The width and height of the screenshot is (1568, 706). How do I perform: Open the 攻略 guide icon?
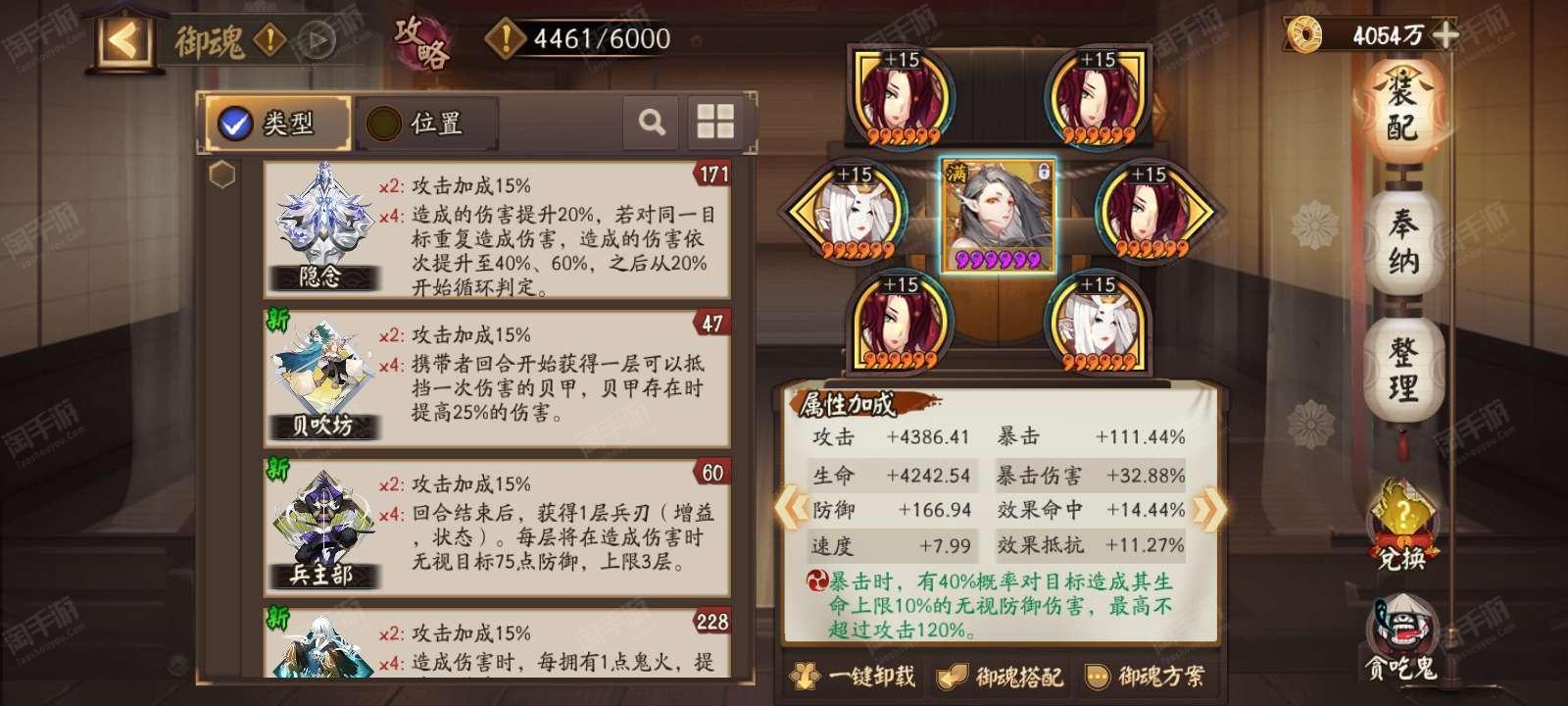tap(421, 42)
